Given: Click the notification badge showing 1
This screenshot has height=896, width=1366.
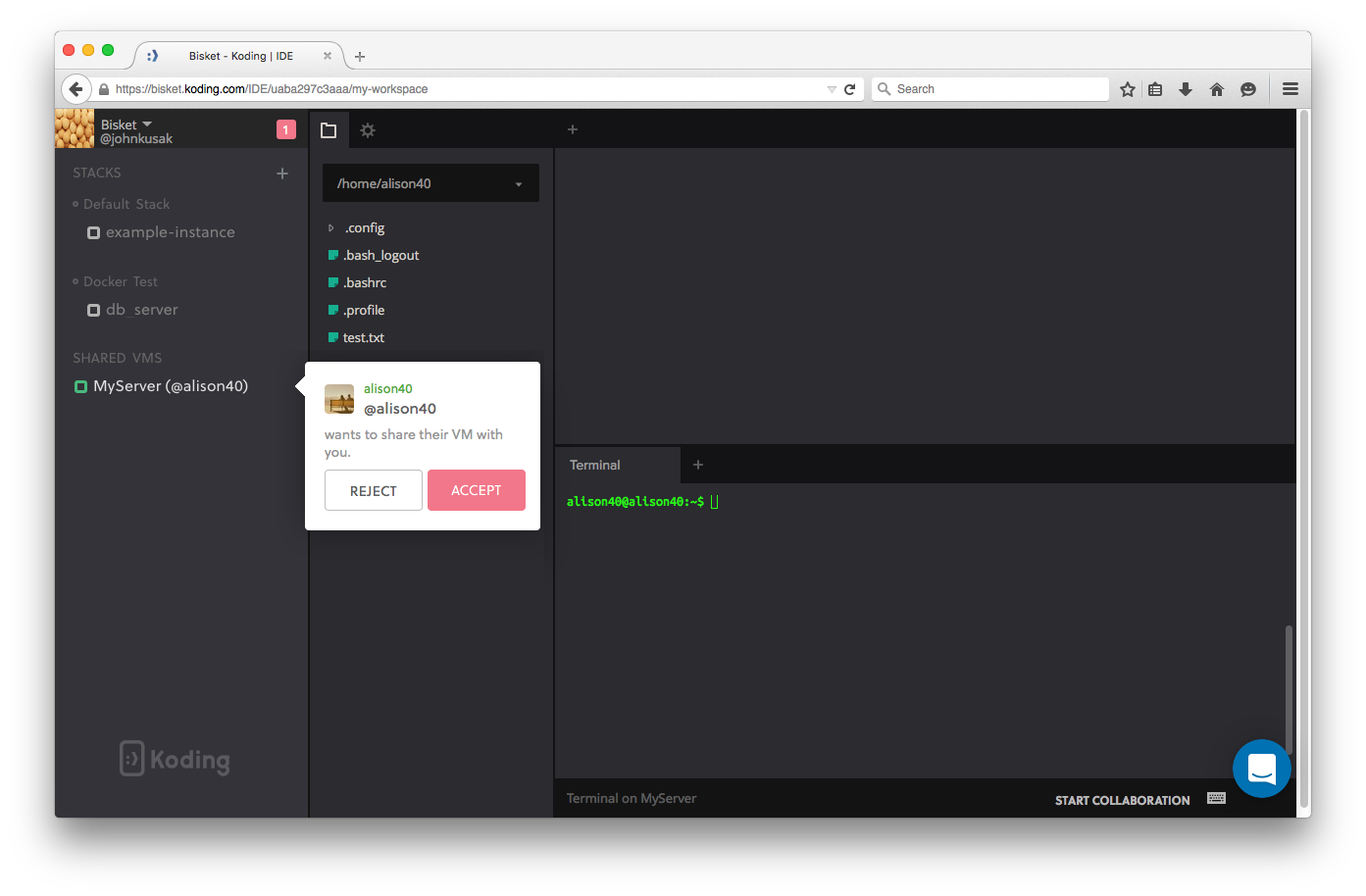Looking at the screenshot, I should point(286,129).
